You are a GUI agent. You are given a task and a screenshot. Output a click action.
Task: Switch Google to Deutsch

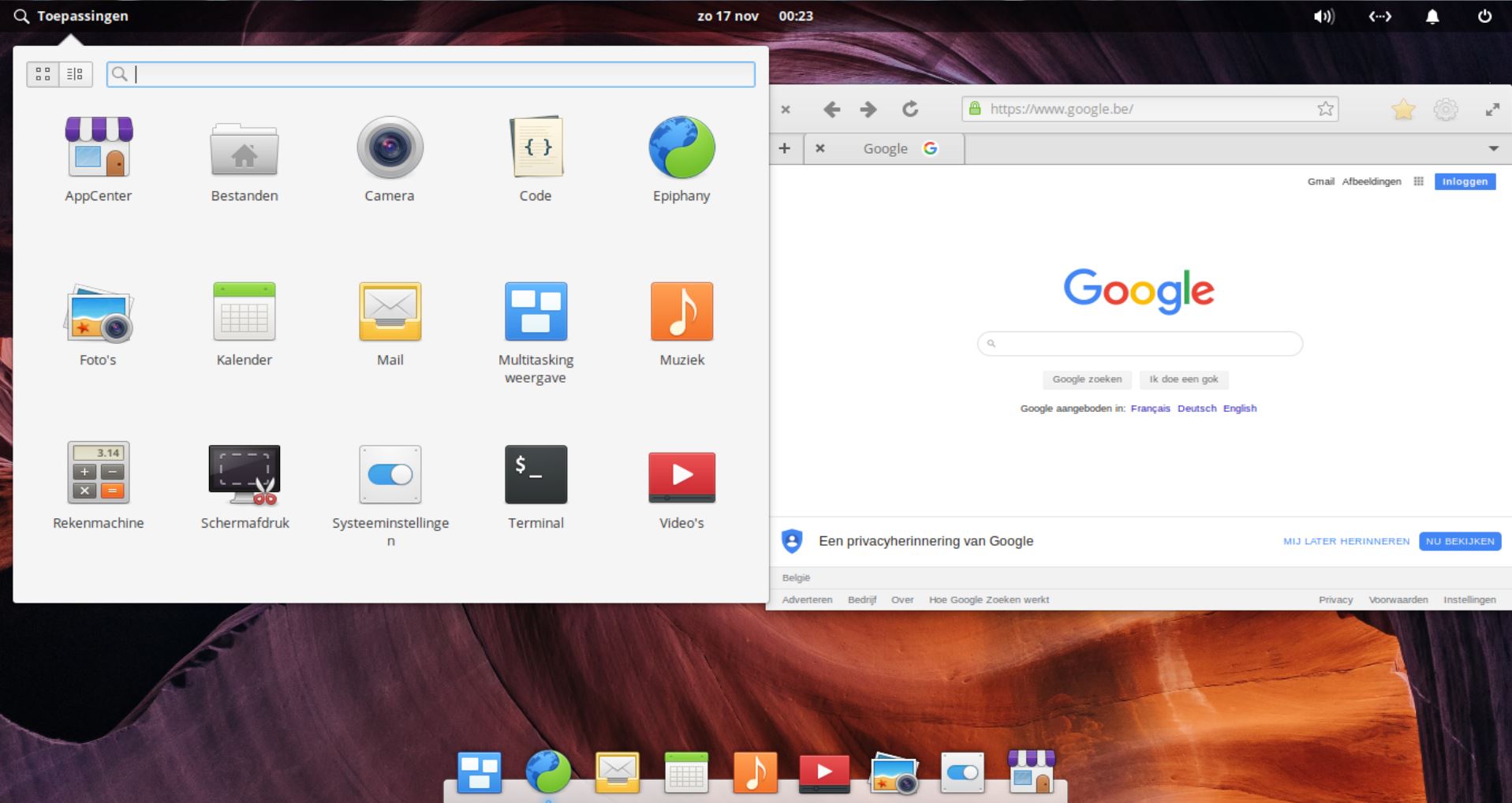(x=1197, y=409)
